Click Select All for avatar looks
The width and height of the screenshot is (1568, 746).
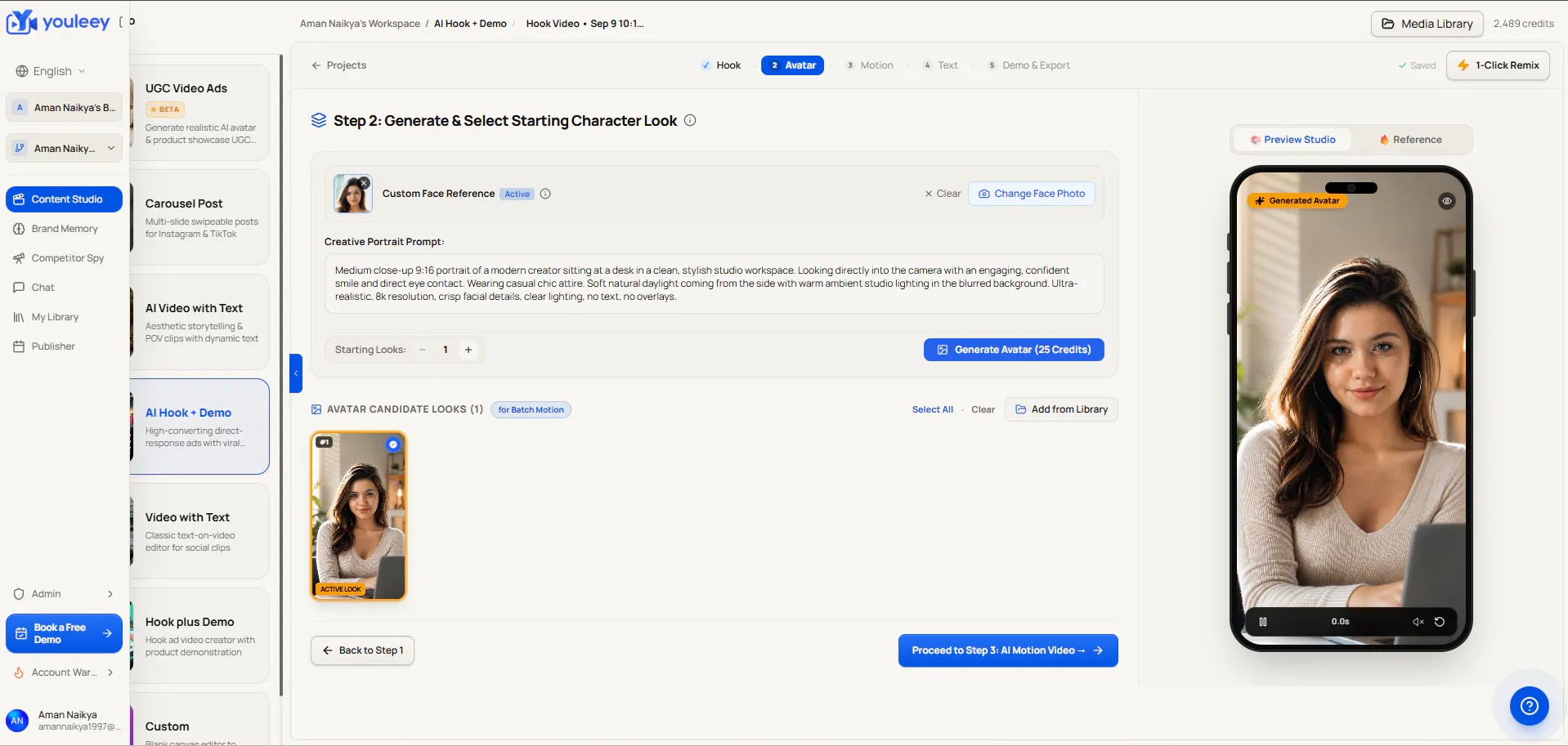933,409
